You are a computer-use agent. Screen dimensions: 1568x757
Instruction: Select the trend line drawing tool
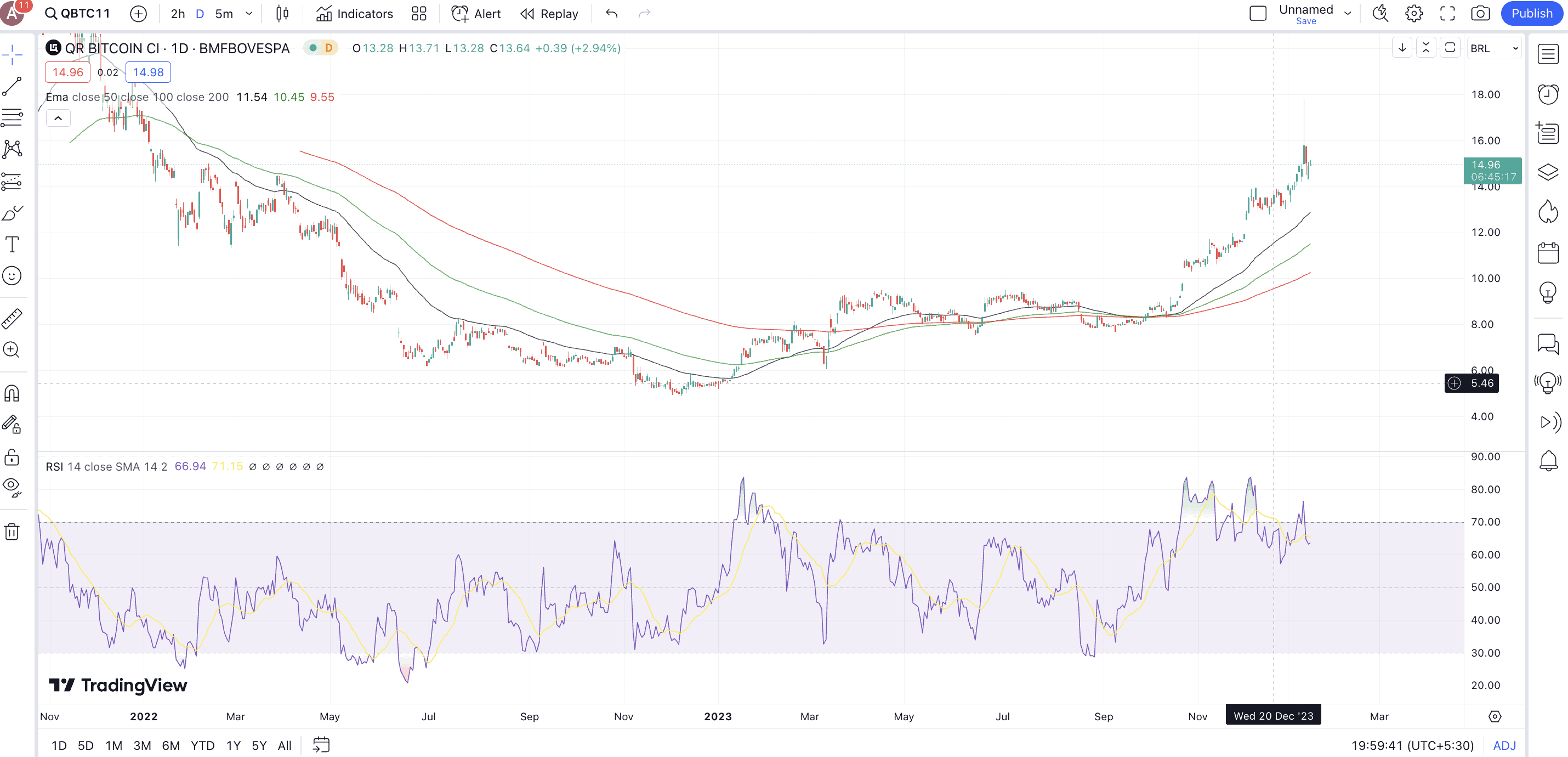pos(12,87)
